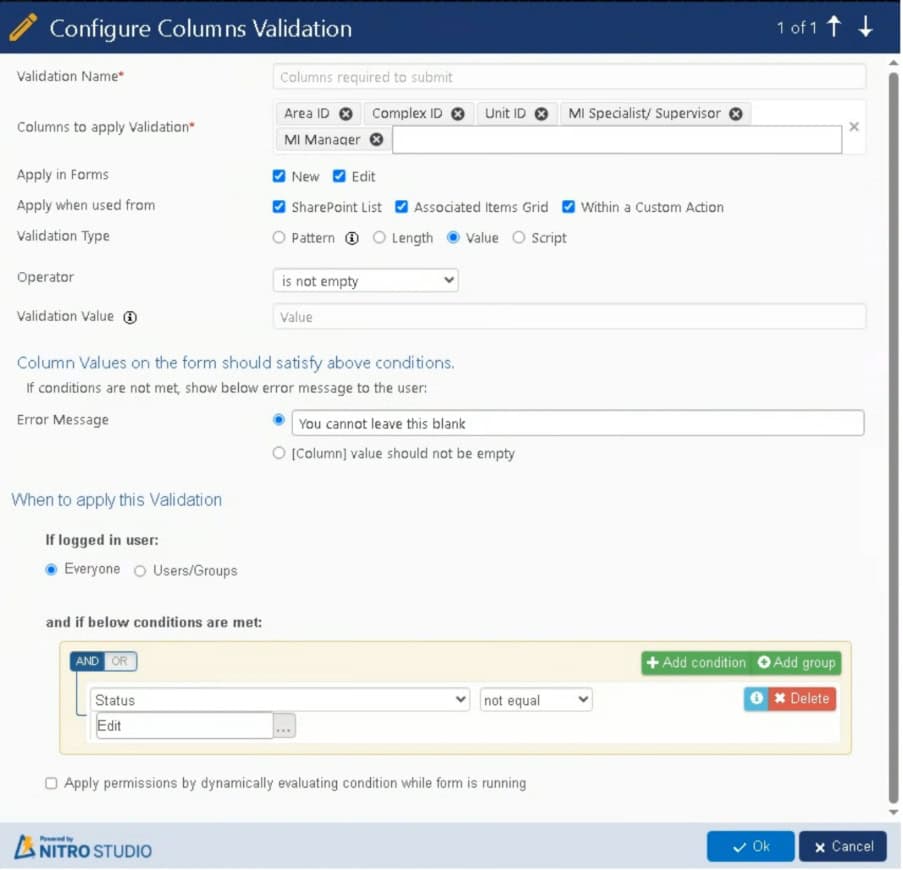Select the '[Column] value should not be empty' option
Screen dimensions: 903x870
(x=279, y=453)
